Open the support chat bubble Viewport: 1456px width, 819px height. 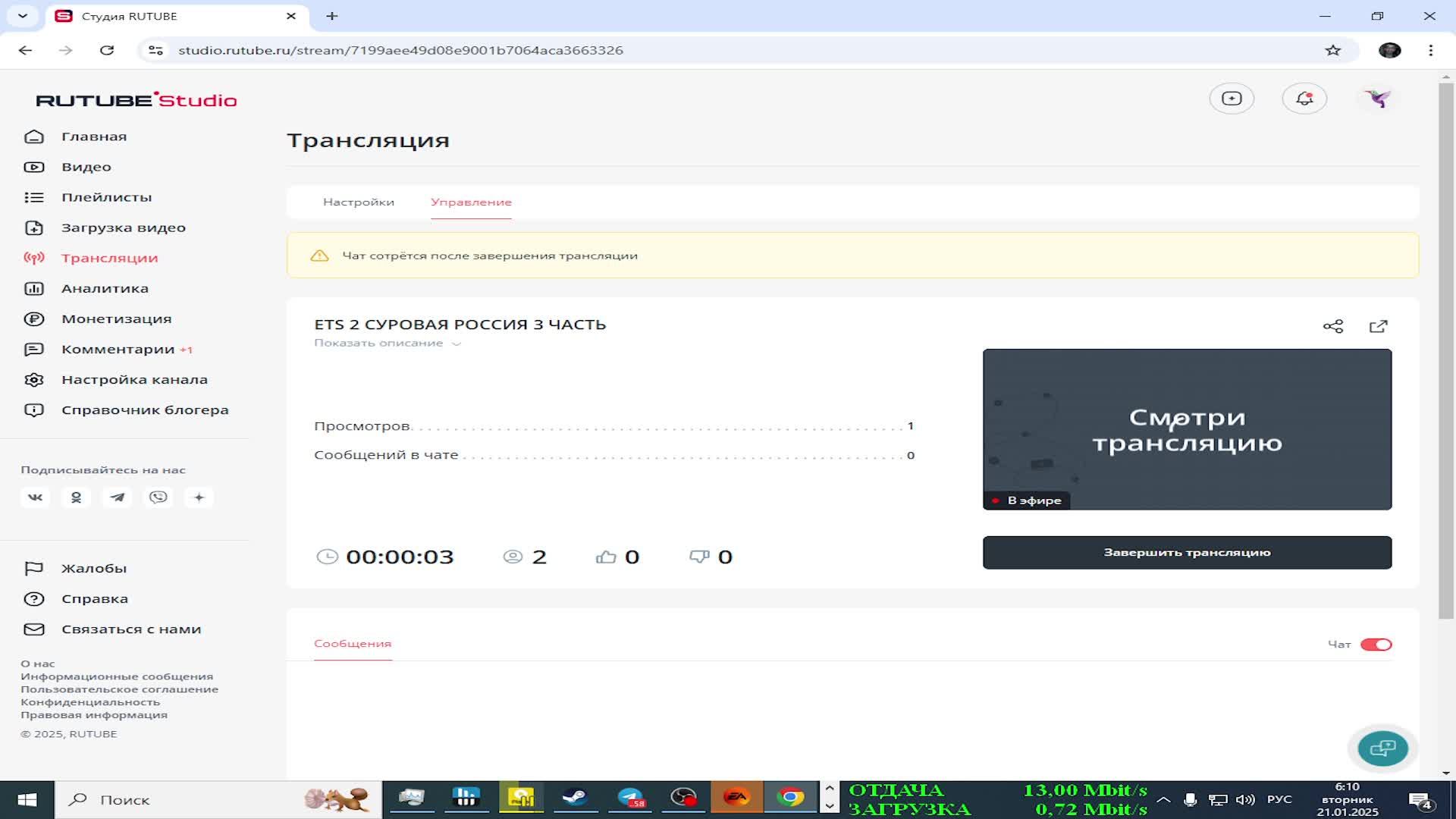(1382, 748)
